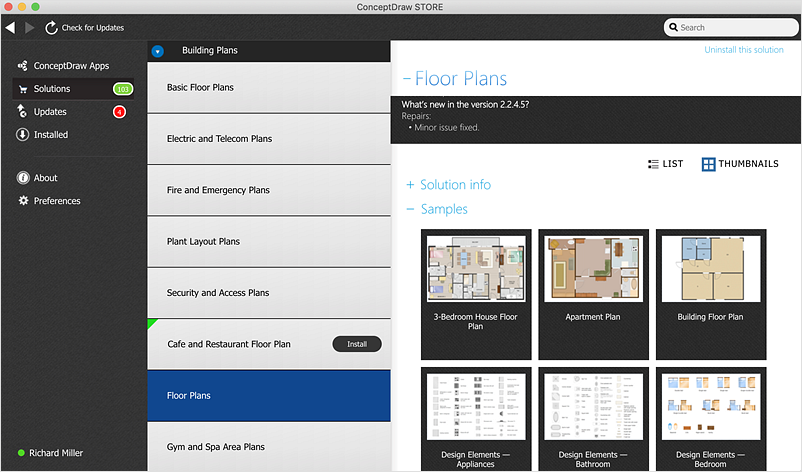Click the magnifier icon in Search
This screenshot has height=472, width=802.
tap(674, 27)
